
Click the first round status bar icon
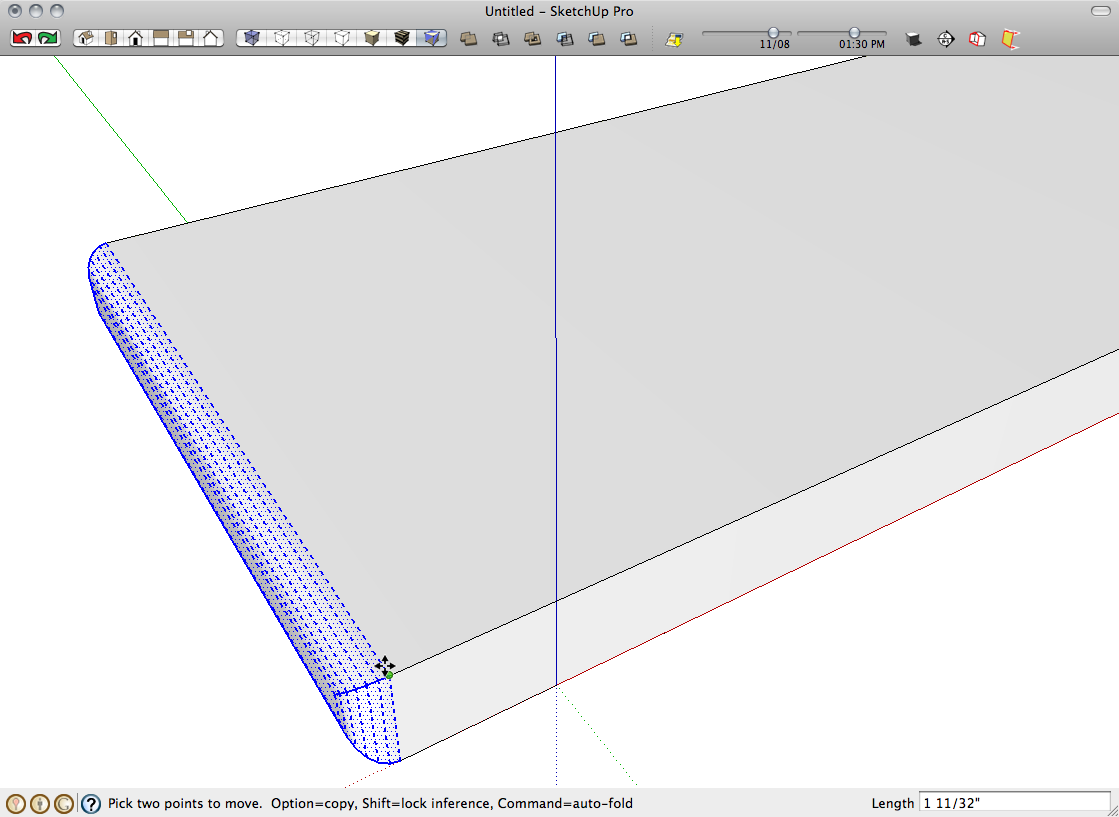click(x=15, y=803)
